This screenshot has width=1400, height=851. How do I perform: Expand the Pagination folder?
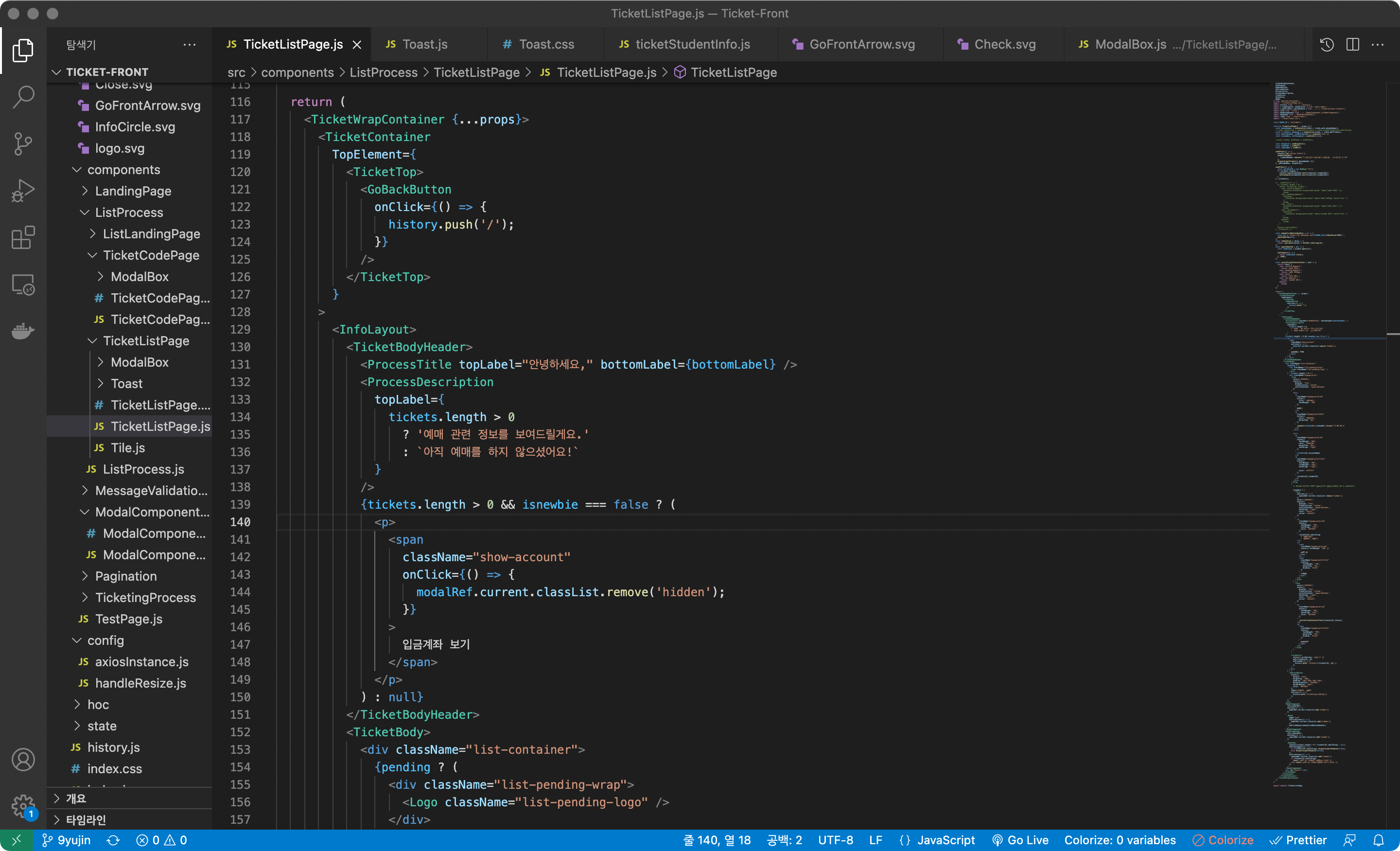[125, 576]
